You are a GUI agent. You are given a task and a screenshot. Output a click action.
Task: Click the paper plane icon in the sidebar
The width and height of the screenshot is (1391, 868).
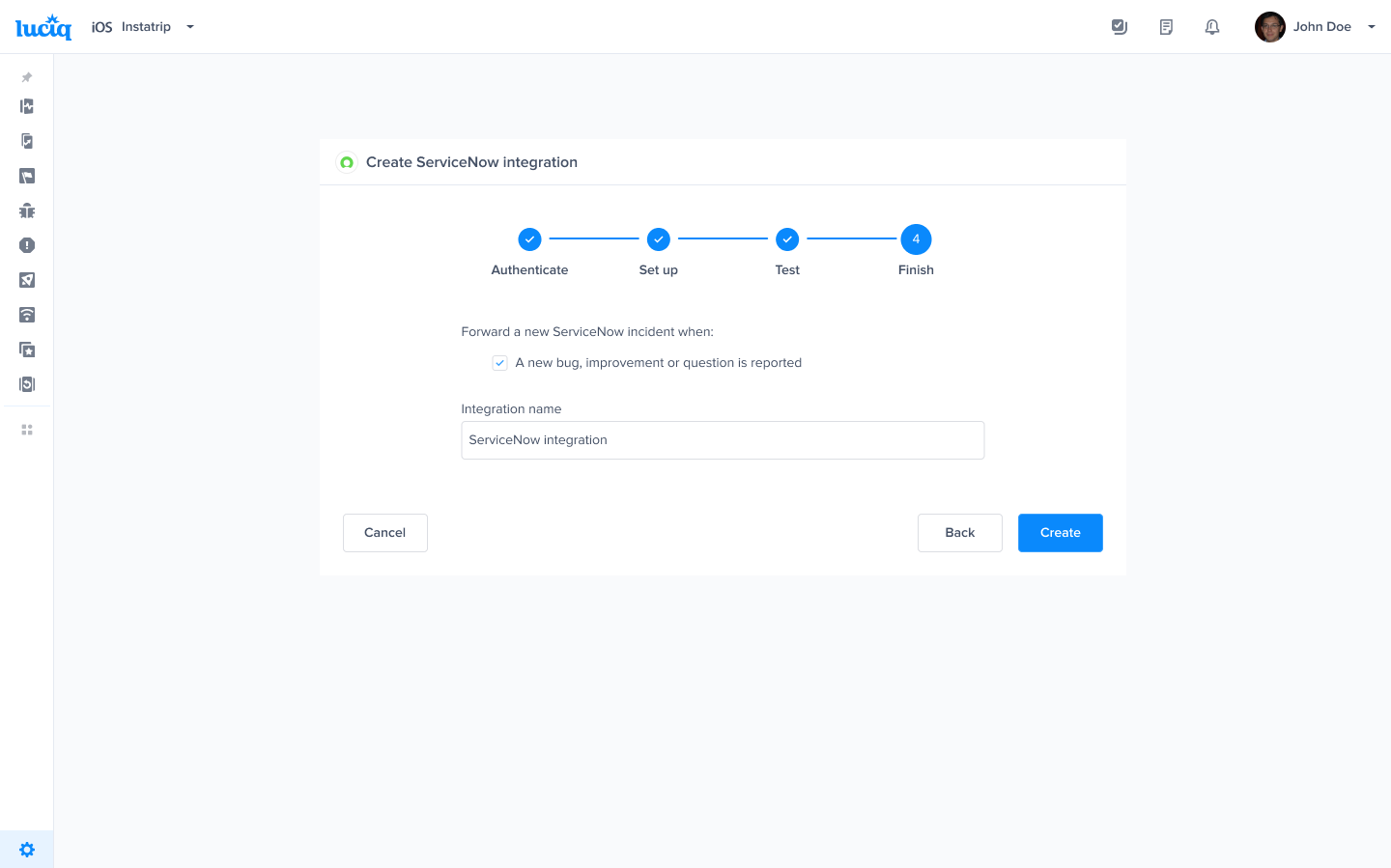[26, 280]
